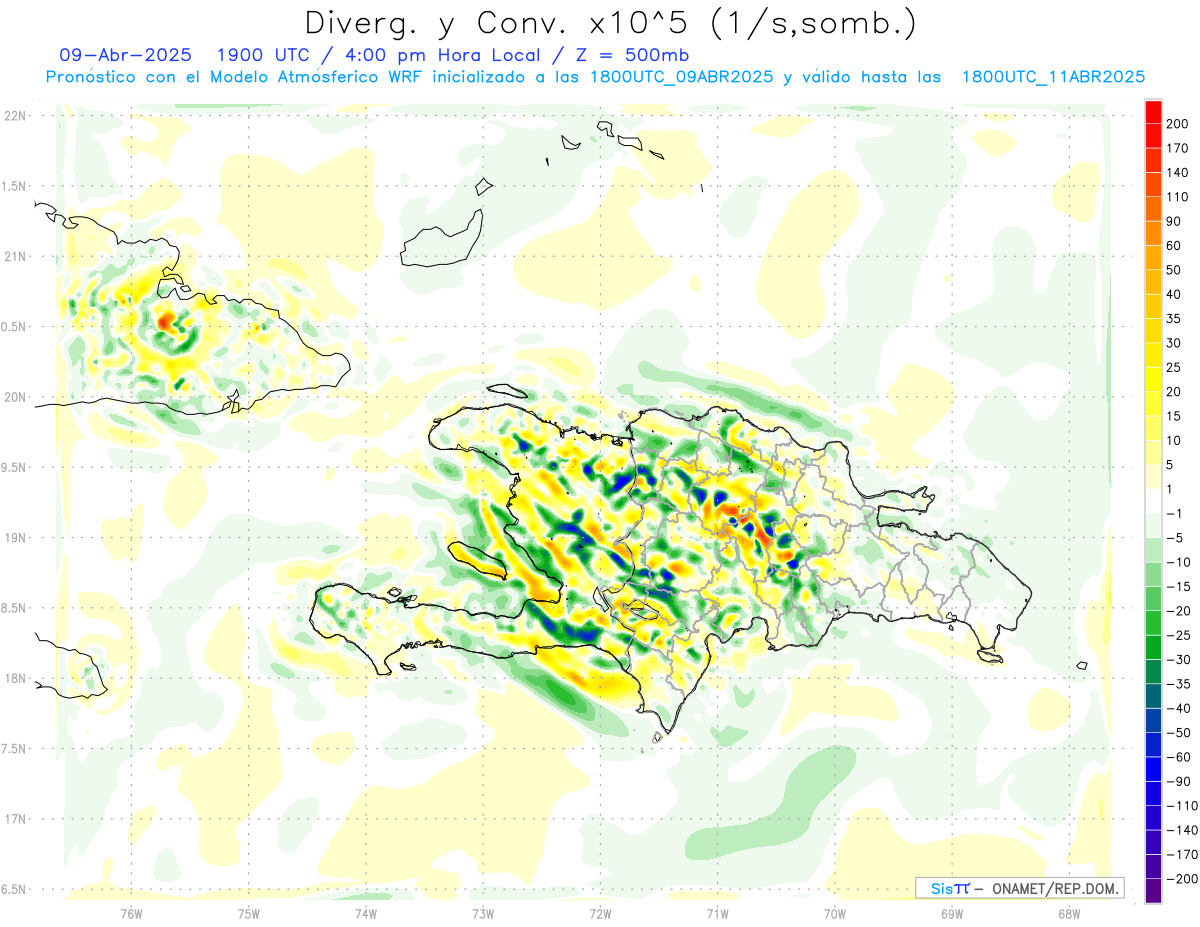Image resolution: width=1200 pixels, height=927 pixels.
Task: Click the '75W' longitude label
Action: tap(248, 913)
